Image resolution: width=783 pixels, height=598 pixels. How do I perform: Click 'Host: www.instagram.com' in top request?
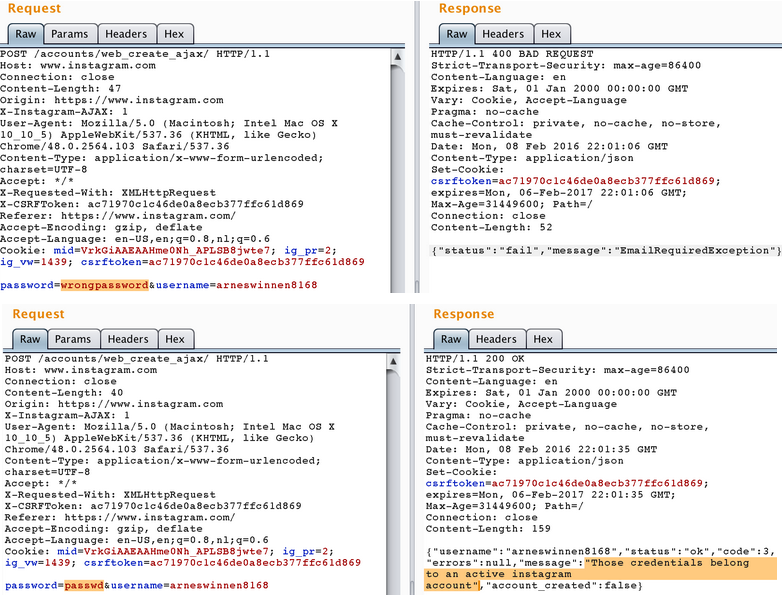tap(78, 65)
